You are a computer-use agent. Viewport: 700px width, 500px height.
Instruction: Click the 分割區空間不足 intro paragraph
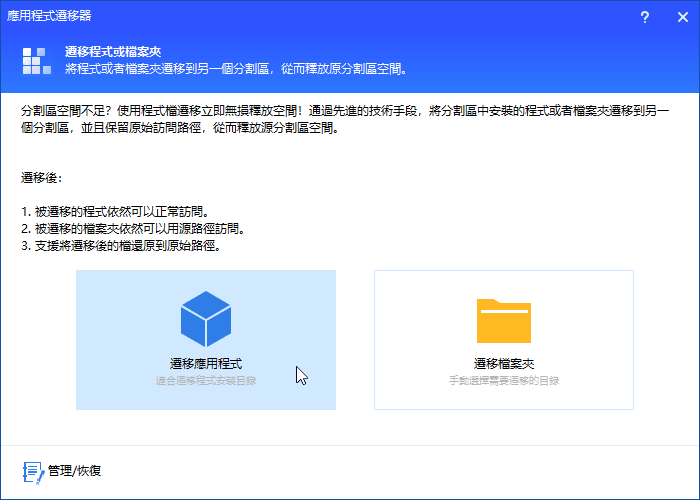click(345, 119)
